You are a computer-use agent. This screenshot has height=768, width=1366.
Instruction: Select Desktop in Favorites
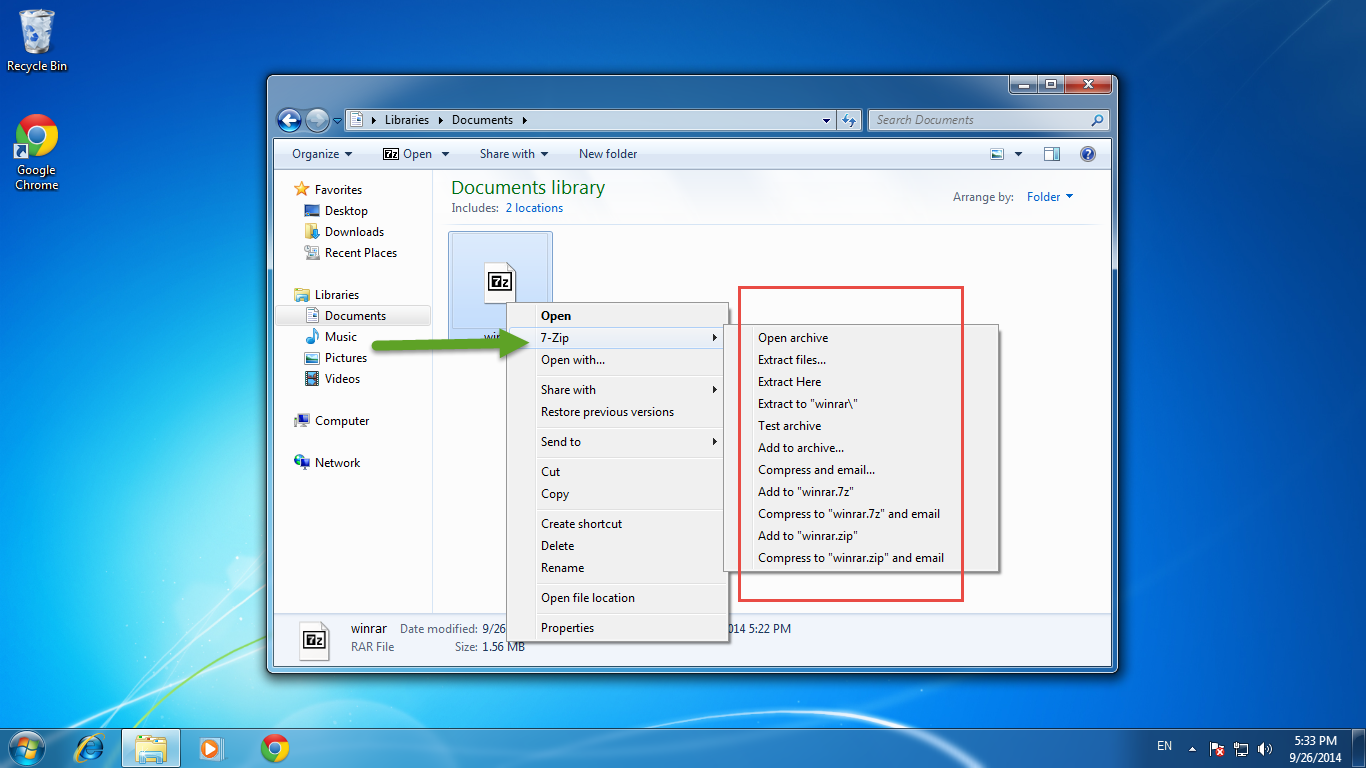[x=346, y=211]
